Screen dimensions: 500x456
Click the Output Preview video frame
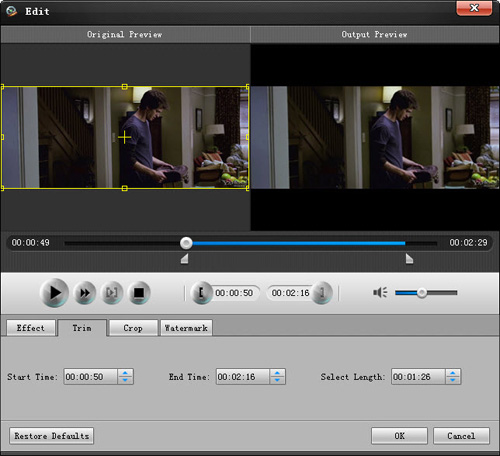375,137
